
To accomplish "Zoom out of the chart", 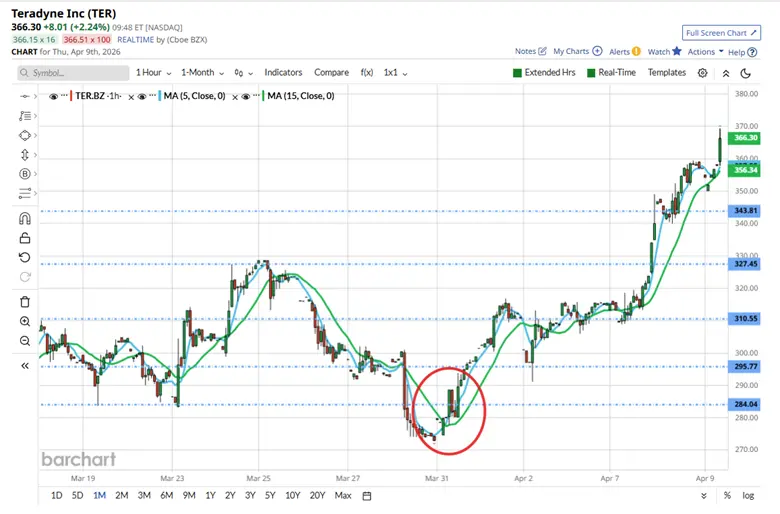I will tap(25, 341).
